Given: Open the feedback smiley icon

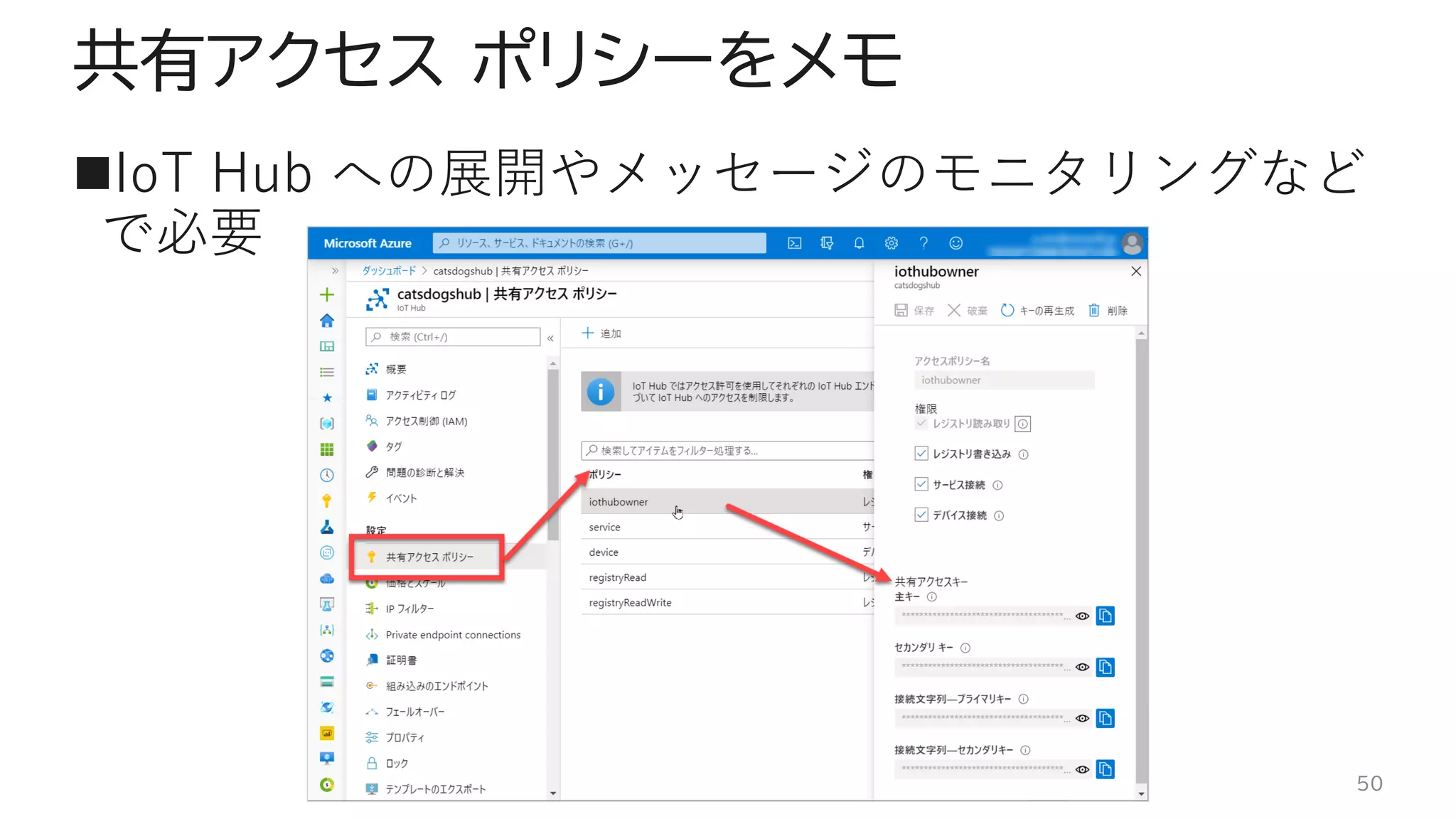Looking at the screenshot, I should point(956,243).
